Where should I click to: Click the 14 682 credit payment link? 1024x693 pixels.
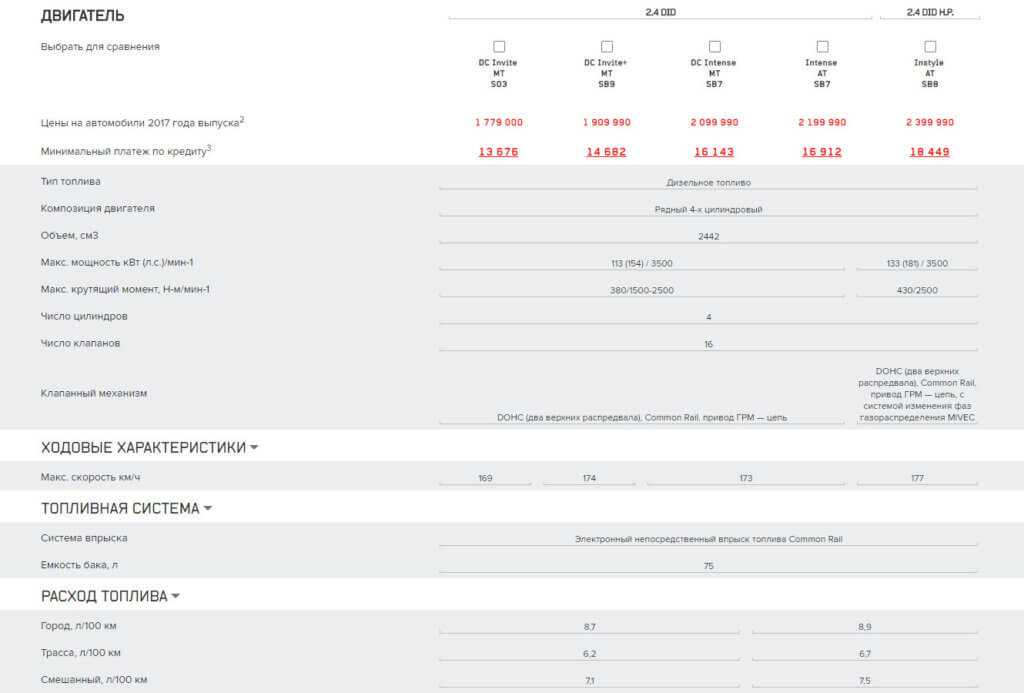tap(606, 152)
